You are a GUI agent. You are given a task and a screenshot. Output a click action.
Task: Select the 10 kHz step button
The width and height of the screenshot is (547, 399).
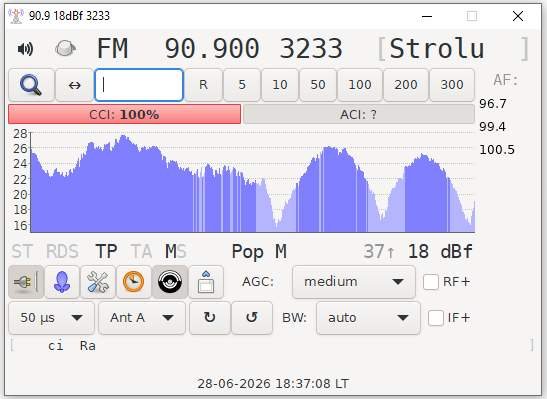click(x=280, y=85)
